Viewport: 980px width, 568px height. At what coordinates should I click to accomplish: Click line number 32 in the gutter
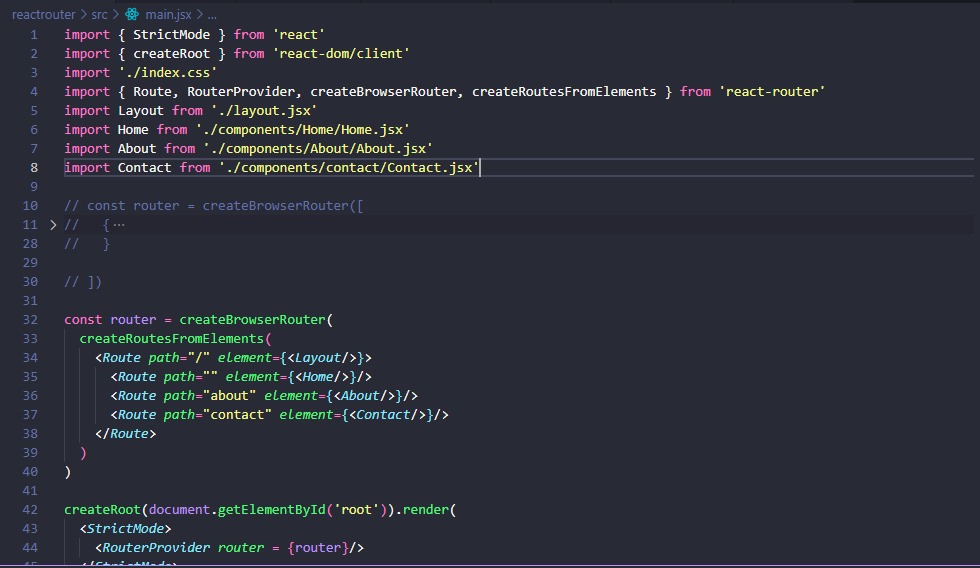(30, 320)
